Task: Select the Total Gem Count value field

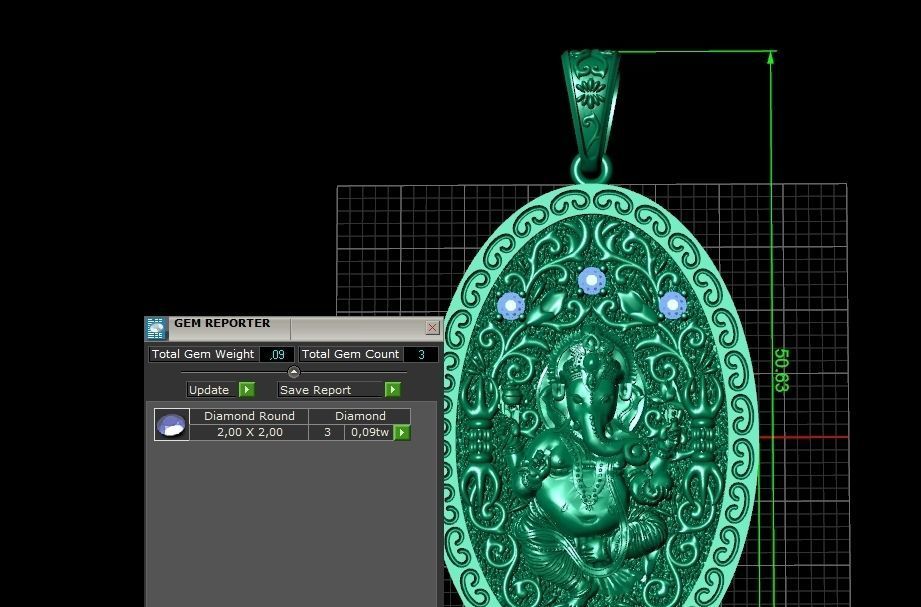Action: pos(421,354)
